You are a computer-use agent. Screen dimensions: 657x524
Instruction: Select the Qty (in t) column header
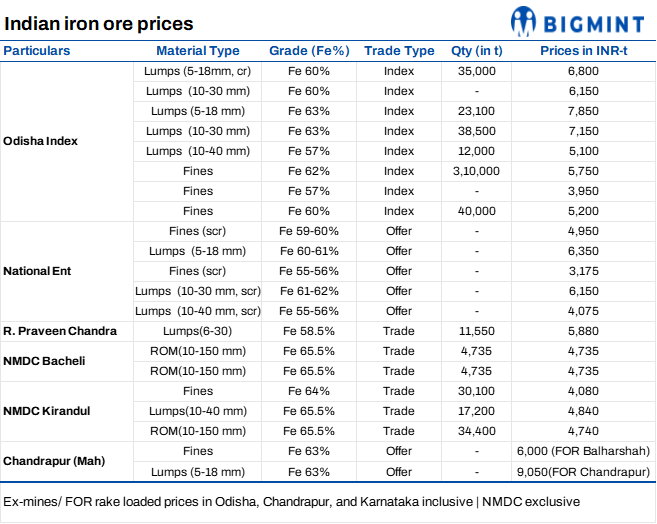(476, 51)
